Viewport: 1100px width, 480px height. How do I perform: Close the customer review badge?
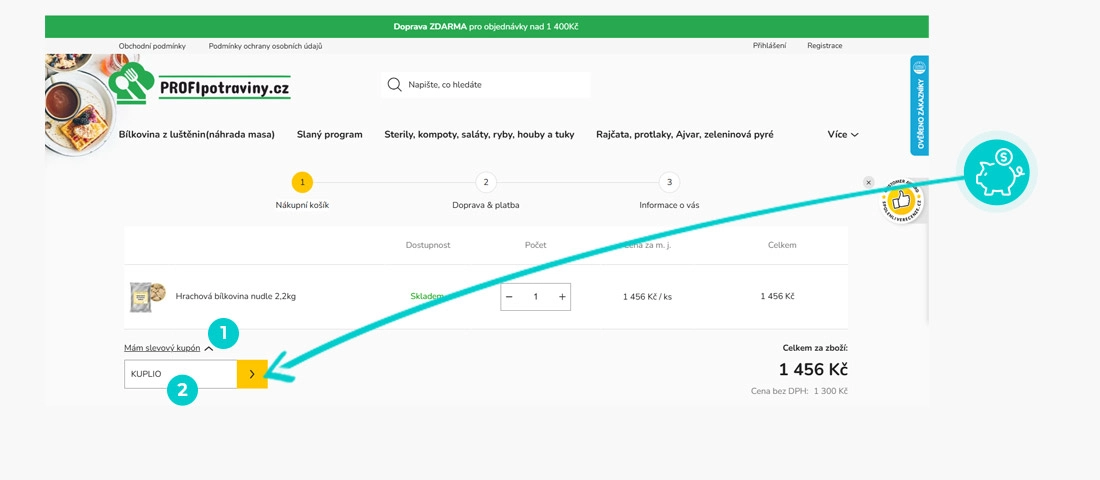point(868,182)
